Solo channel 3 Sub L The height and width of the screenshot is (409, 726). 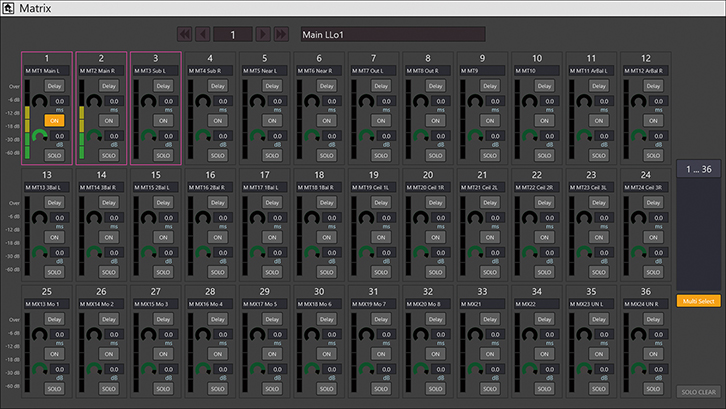coord(163,155)
